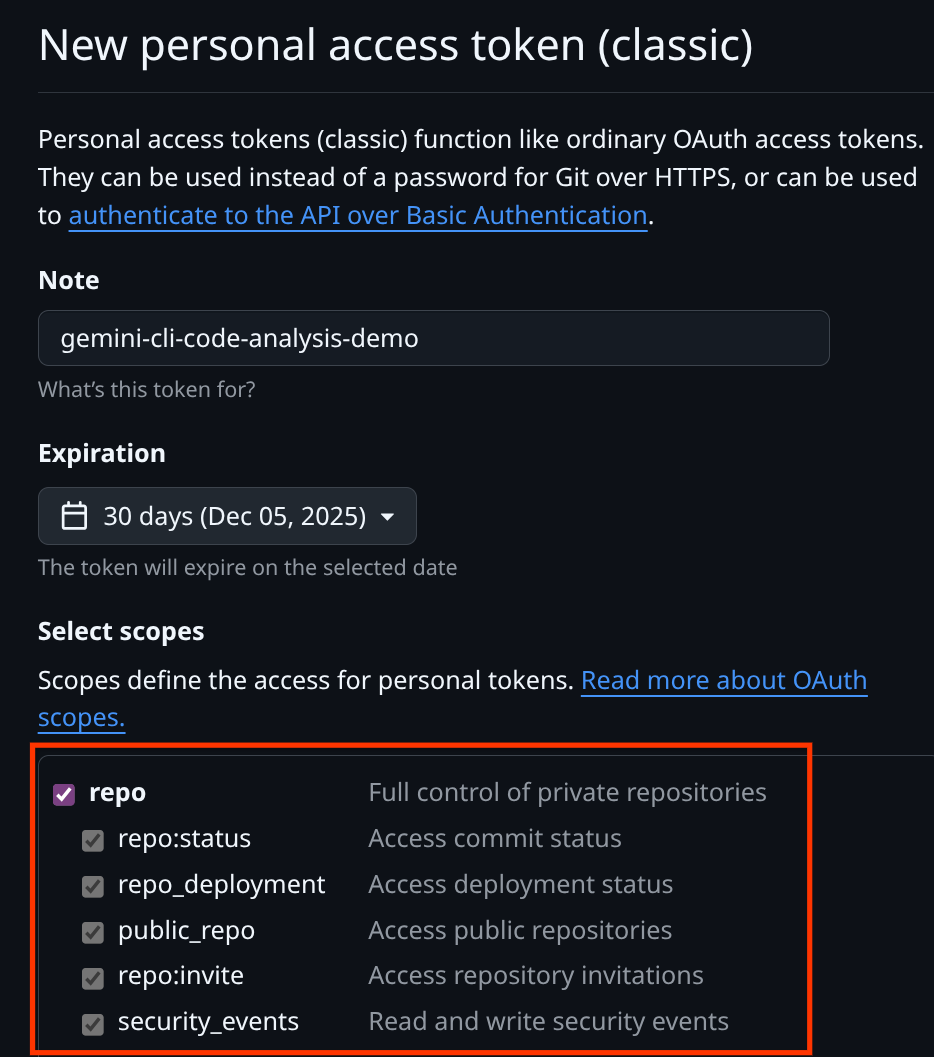934x1057 pixels.
Task: Click the "Full control of private repositories" description
Action: click(567, 793)
